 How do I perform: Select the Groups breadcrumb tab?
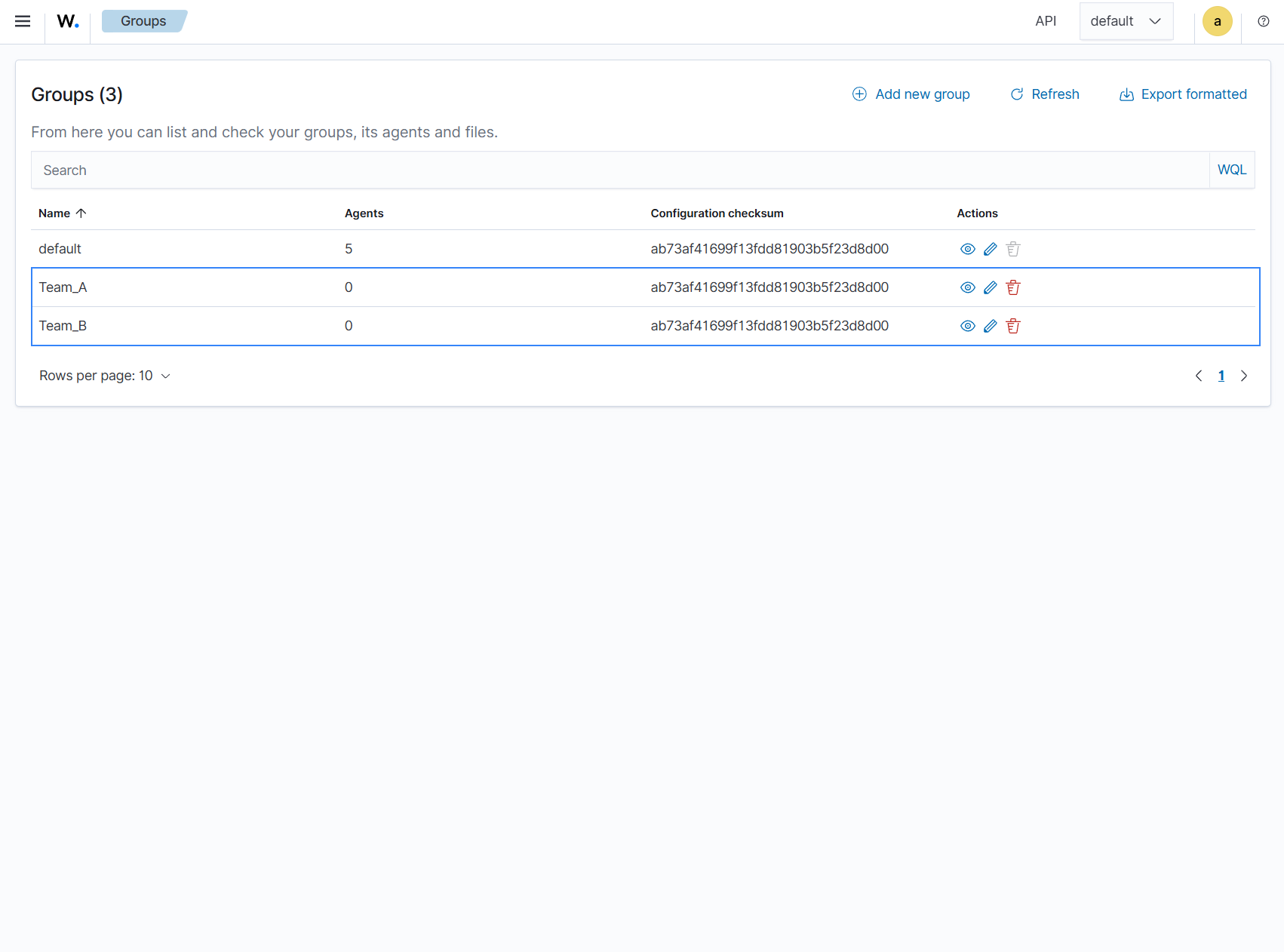(143, 21)
